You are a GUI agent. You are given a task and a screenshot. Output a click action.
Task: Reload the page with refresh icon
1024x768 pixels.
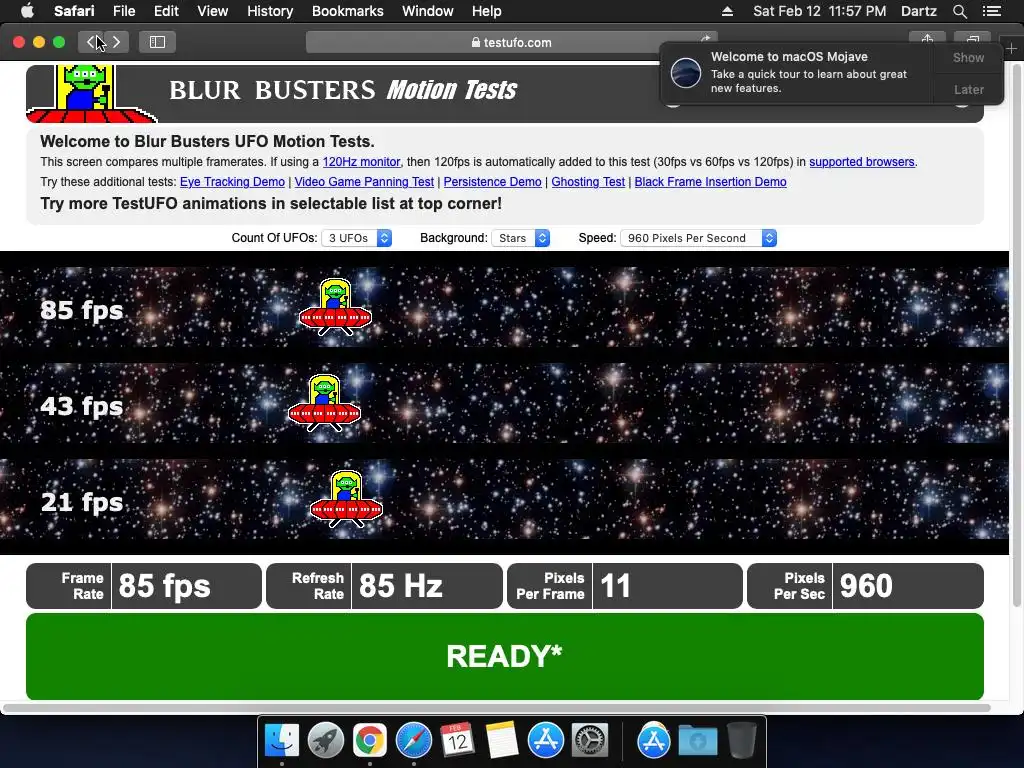coord(705,39)
